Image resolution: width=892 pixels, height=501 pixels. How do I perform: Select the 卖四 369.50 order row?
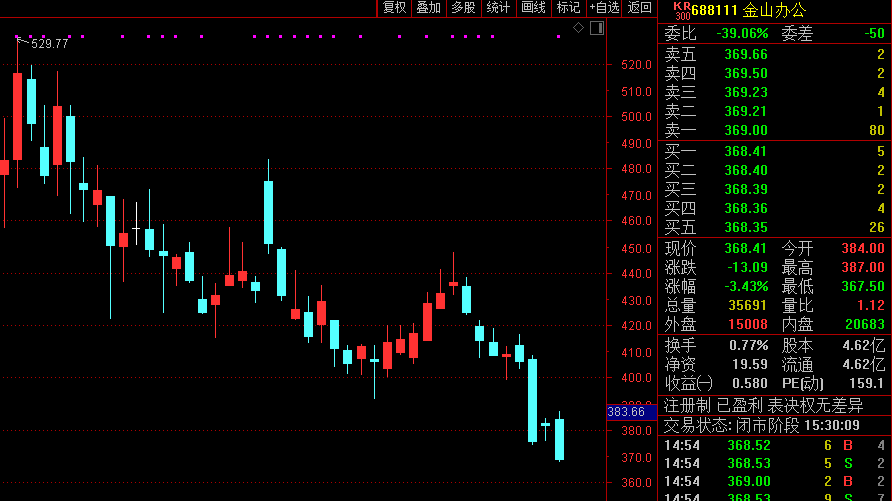775,73
